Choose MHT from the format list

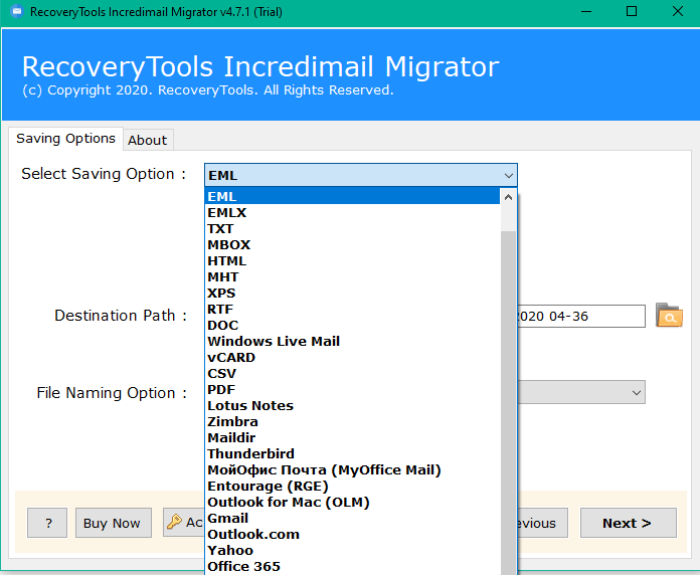[x=352, y=277]
